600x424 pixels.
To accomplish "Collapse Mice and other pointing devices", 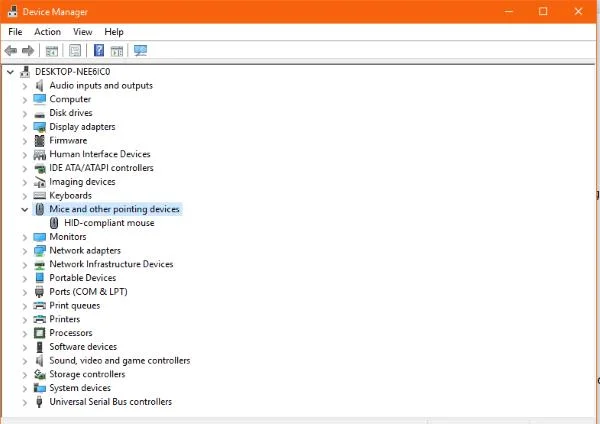I will pos(24,209).
